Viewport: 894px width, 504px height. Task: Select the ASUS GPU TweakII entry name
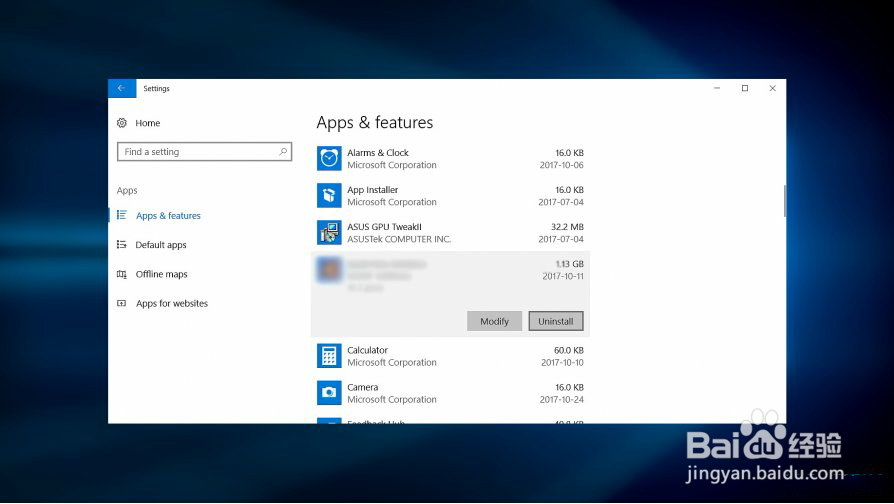[385, 227]
